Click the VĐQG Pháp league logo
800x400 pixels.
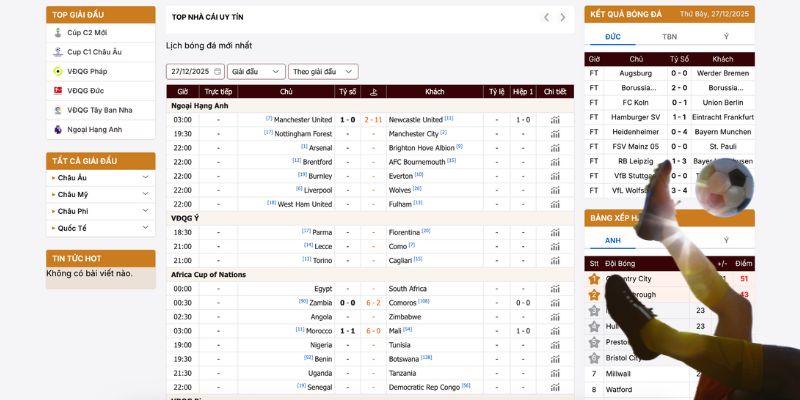pyautogui.click(x=58, y=71)
